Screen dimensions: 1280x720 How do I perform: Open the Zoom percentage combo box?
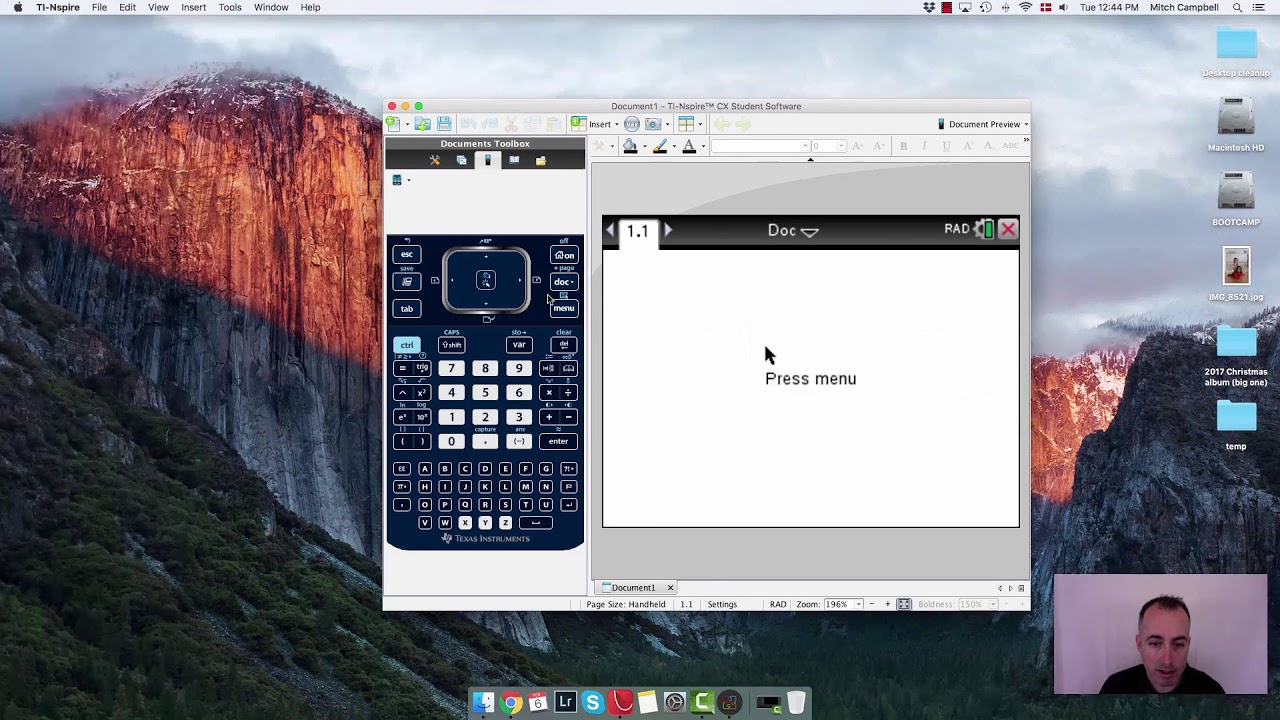[x=844, y=604]
